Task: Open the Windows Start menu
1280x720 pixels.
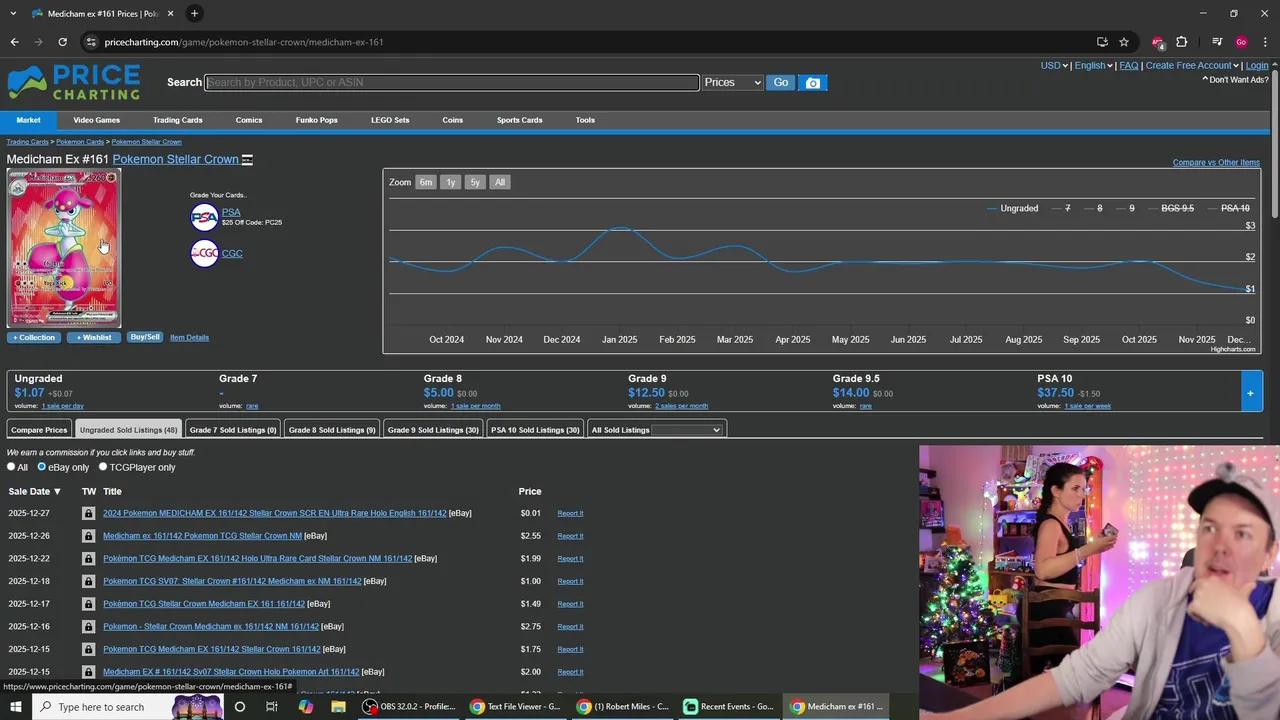Action: pos(15,707)
